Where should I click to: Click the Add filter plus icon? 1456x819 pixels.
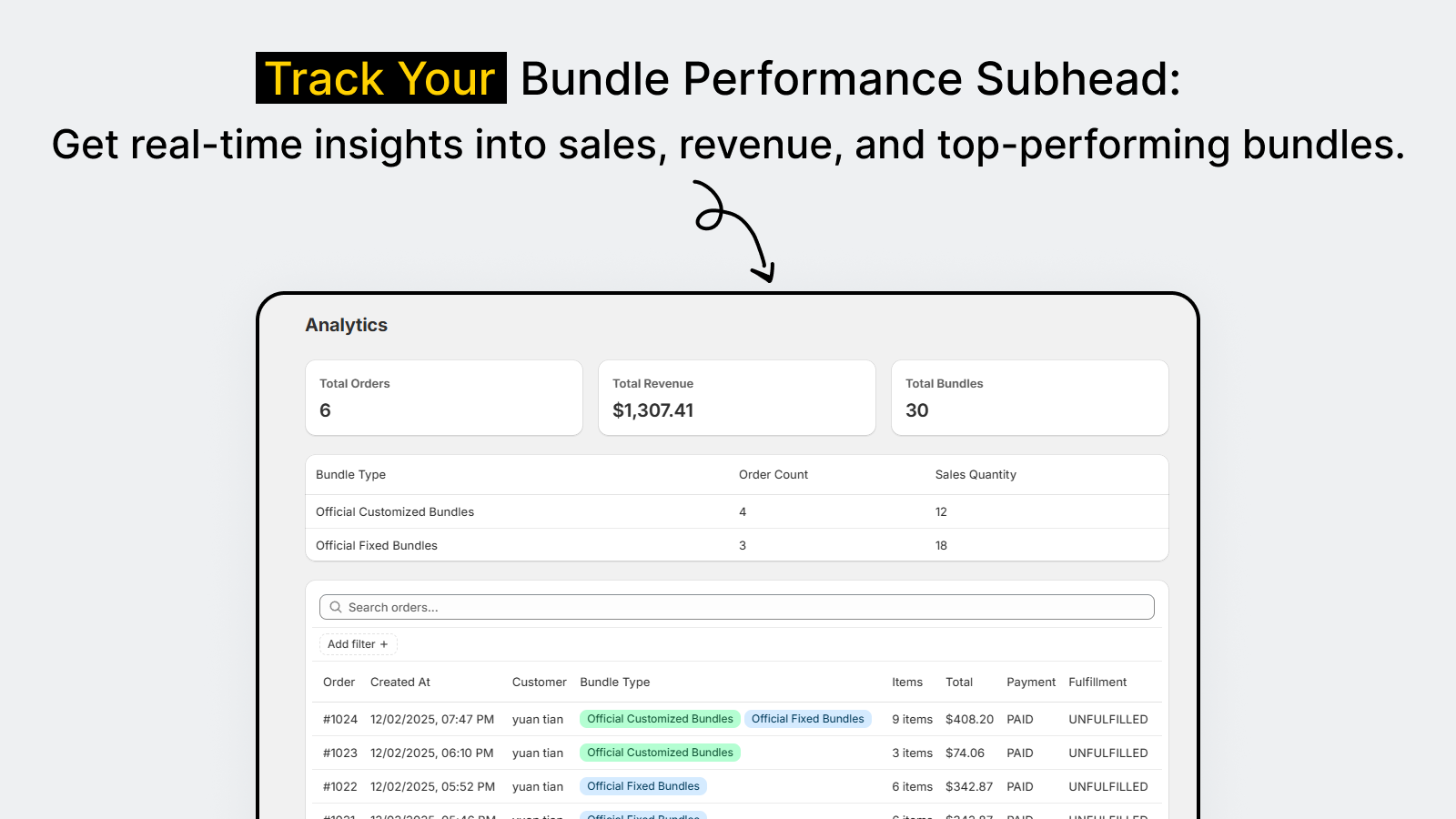tap(386, 643)
